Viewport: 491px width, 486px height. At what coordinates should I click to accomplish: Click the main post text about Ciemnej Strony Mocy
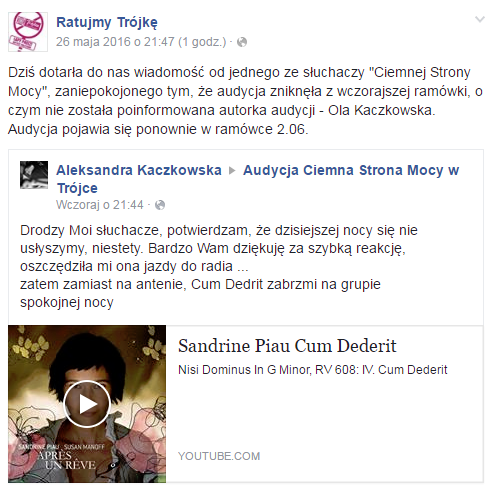pos(245,101)
